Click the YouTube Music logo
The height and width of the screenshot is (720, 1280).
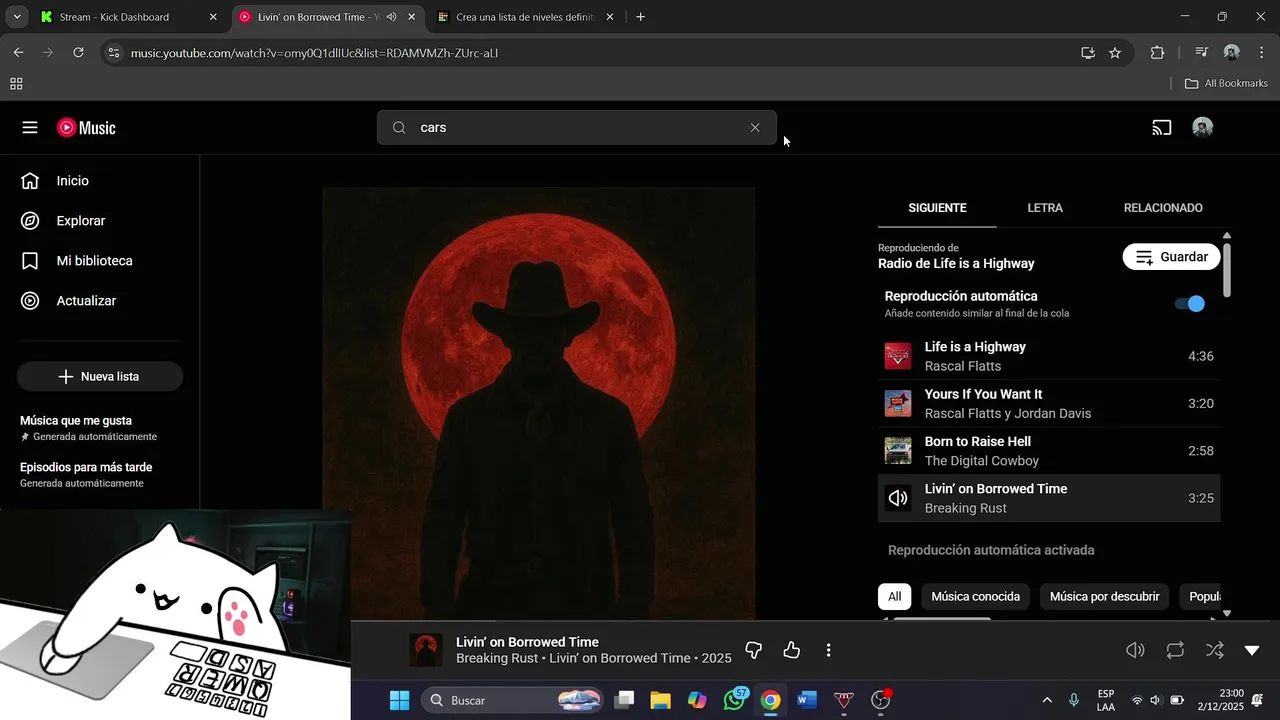(x=86, y=128)
